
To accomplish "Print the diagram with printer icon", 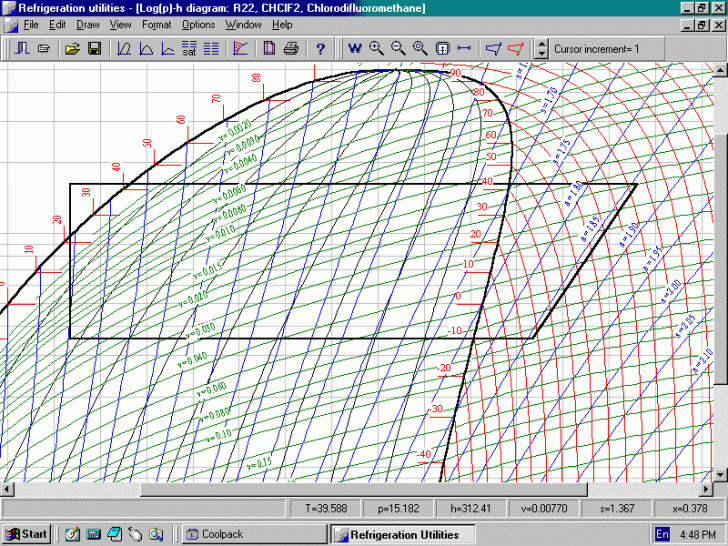I will [291, 48].
